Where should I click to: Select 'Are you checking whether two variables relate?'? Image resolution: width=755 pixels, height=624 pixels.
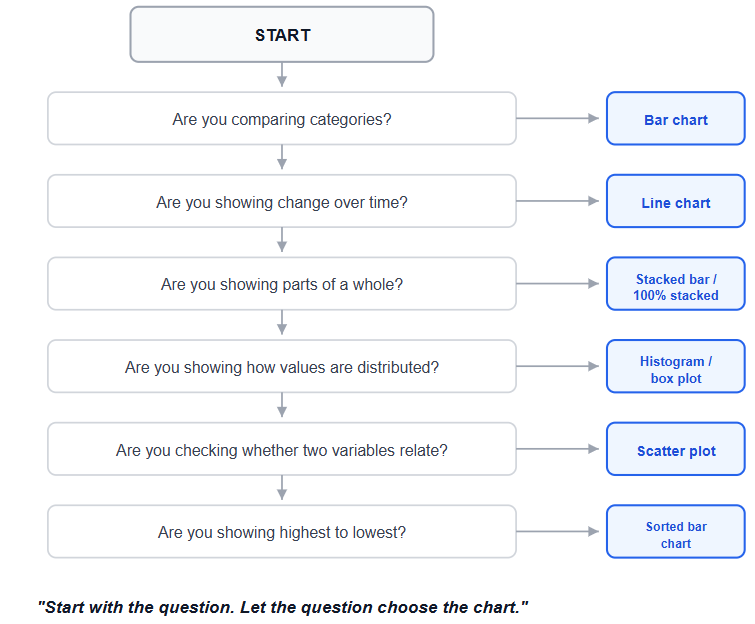pyautogui.click(x=282, y=449)
